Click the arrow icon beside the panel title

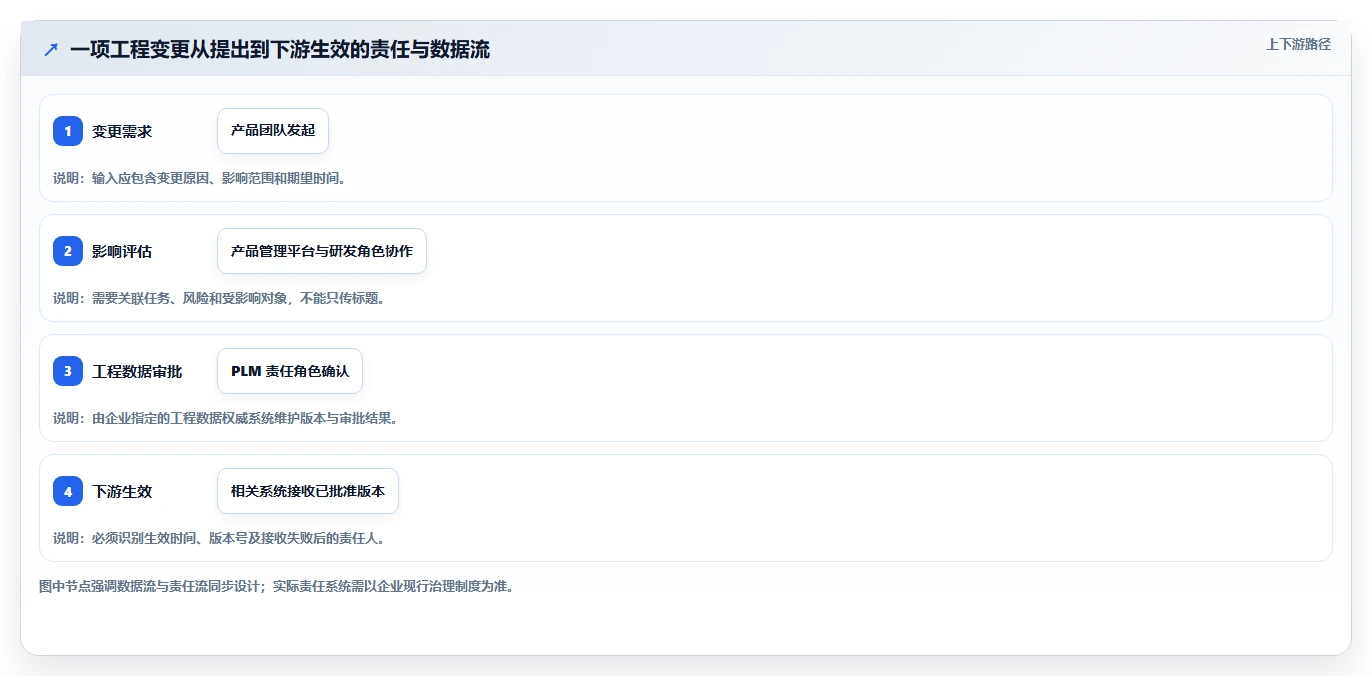(51, 50)
